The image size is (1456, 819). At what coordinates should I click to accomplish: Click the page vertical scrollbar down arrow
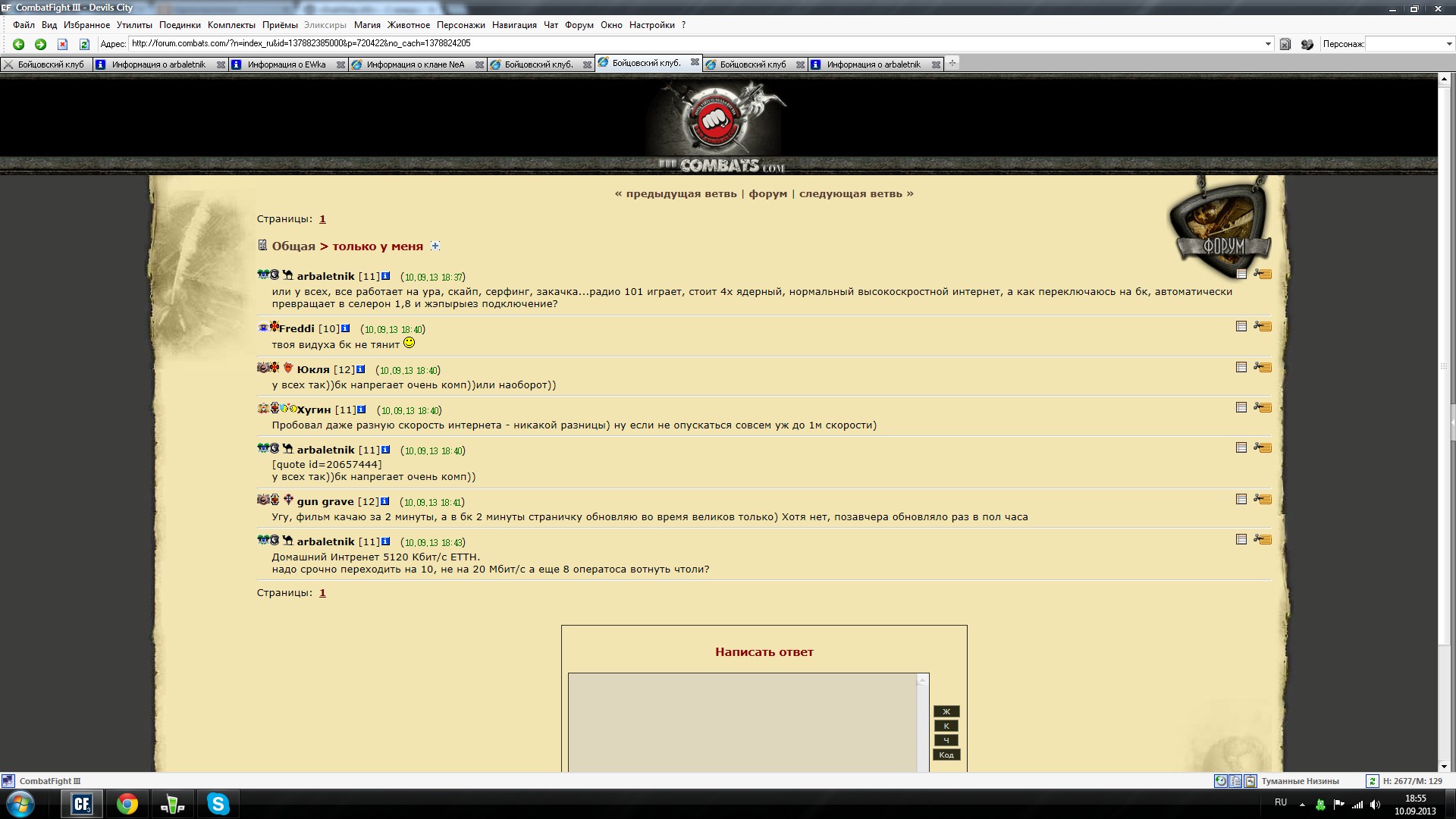(x=1445, y=766)
